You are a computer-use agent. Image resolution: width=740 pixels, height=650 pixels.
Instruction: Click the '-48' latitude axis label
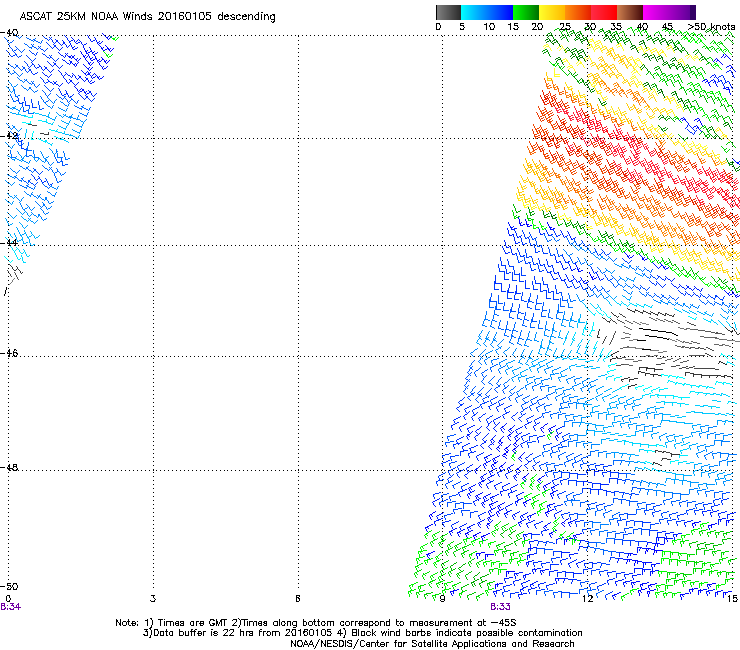(x=9, y=467)
